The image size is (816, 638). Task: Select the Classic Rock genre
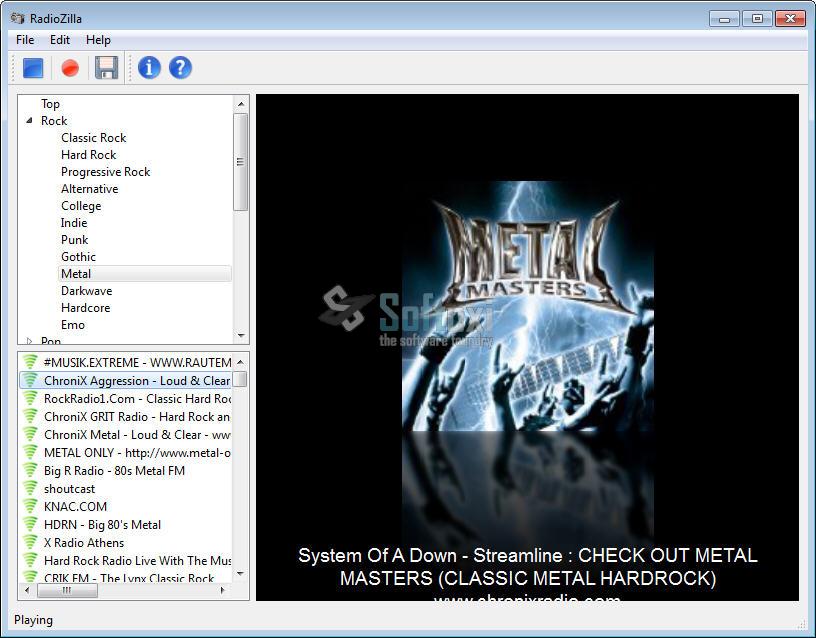click(x=93, y=138)
